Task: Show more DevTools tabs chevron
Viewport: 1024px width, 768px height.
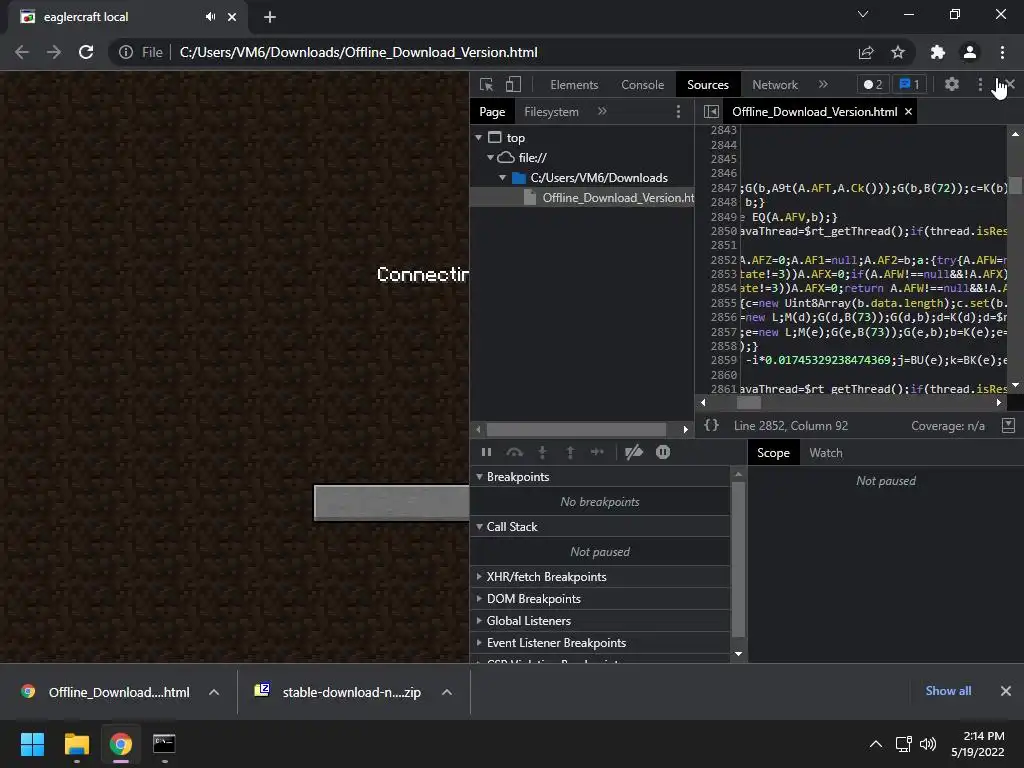Action: pos(823,84)
